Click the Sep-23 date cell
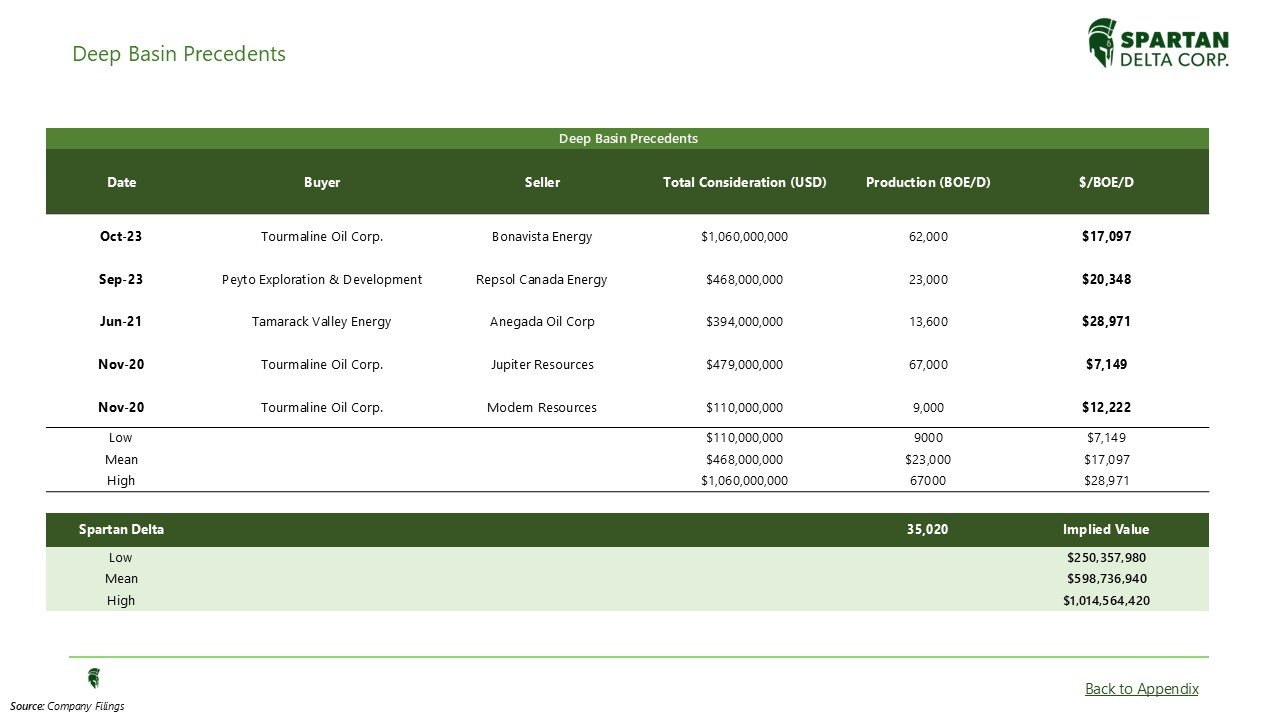Viewport: 1280px width, 720px height. point(121,280)
